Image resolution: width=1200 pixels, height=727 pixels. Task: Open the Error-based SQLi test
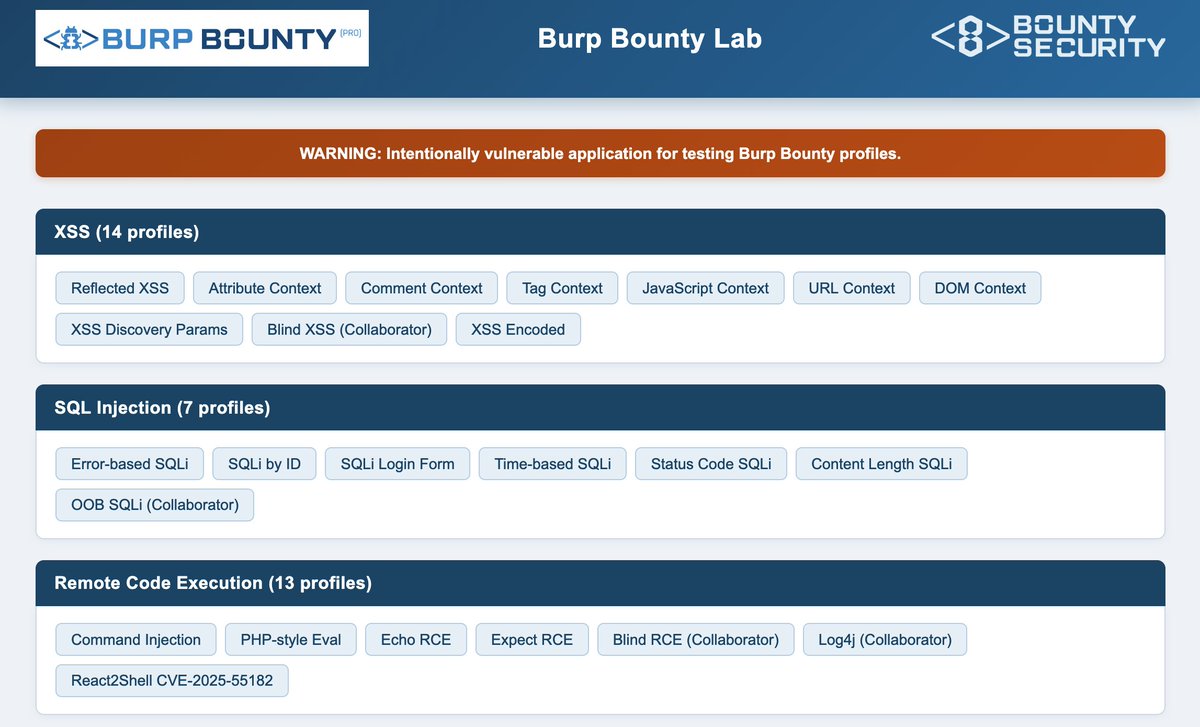click(129, 463)
